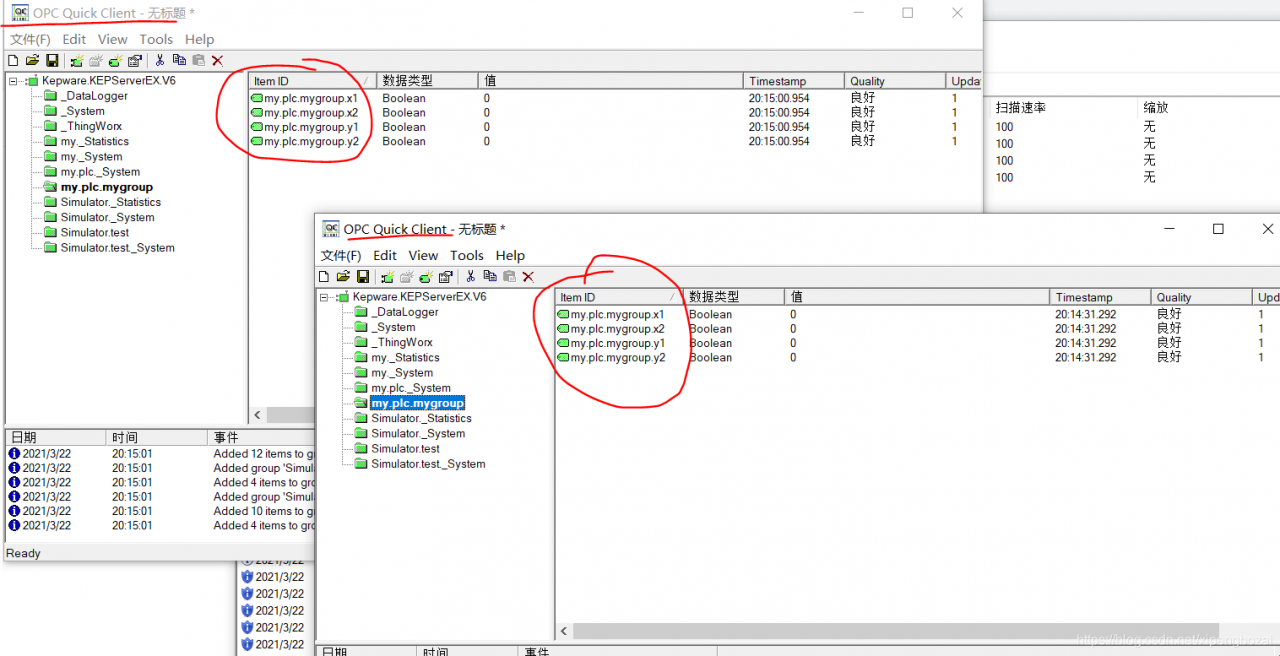Select Simulator.test_System in front window tree
1280x656 pixels.
pyautogui.click(x=428, y=464)
